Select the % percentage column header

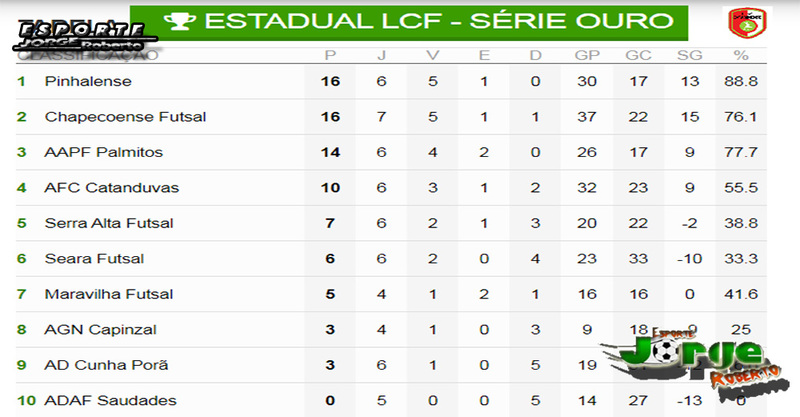coord(741,55)
